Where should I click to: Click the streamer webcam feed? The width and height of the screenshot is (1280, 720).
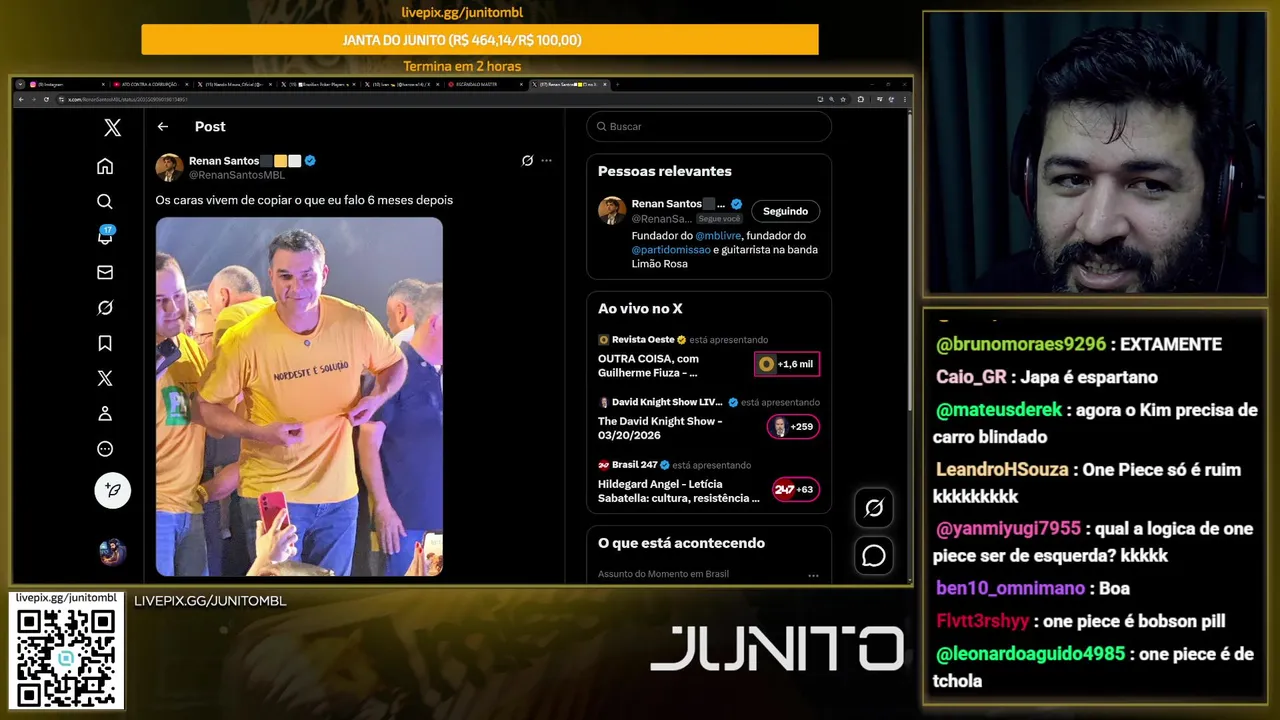click(x=1096, y=153)
